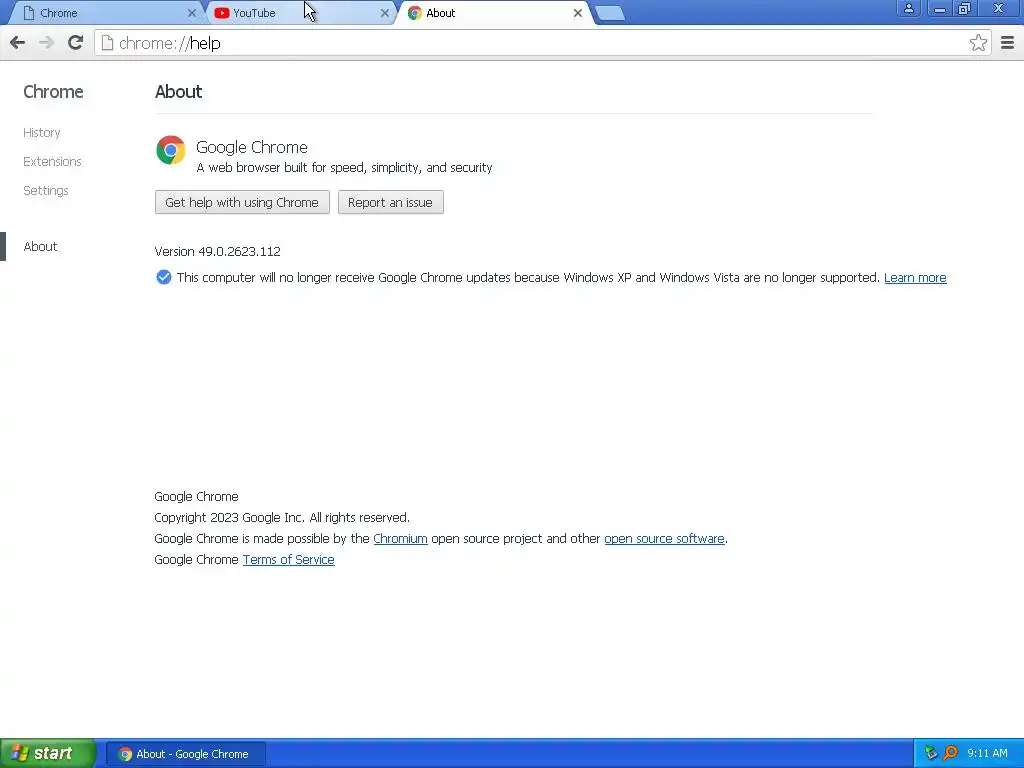Open the Terms of Service link
Viewport: 1024px width, 768px height.
(289, 560)
